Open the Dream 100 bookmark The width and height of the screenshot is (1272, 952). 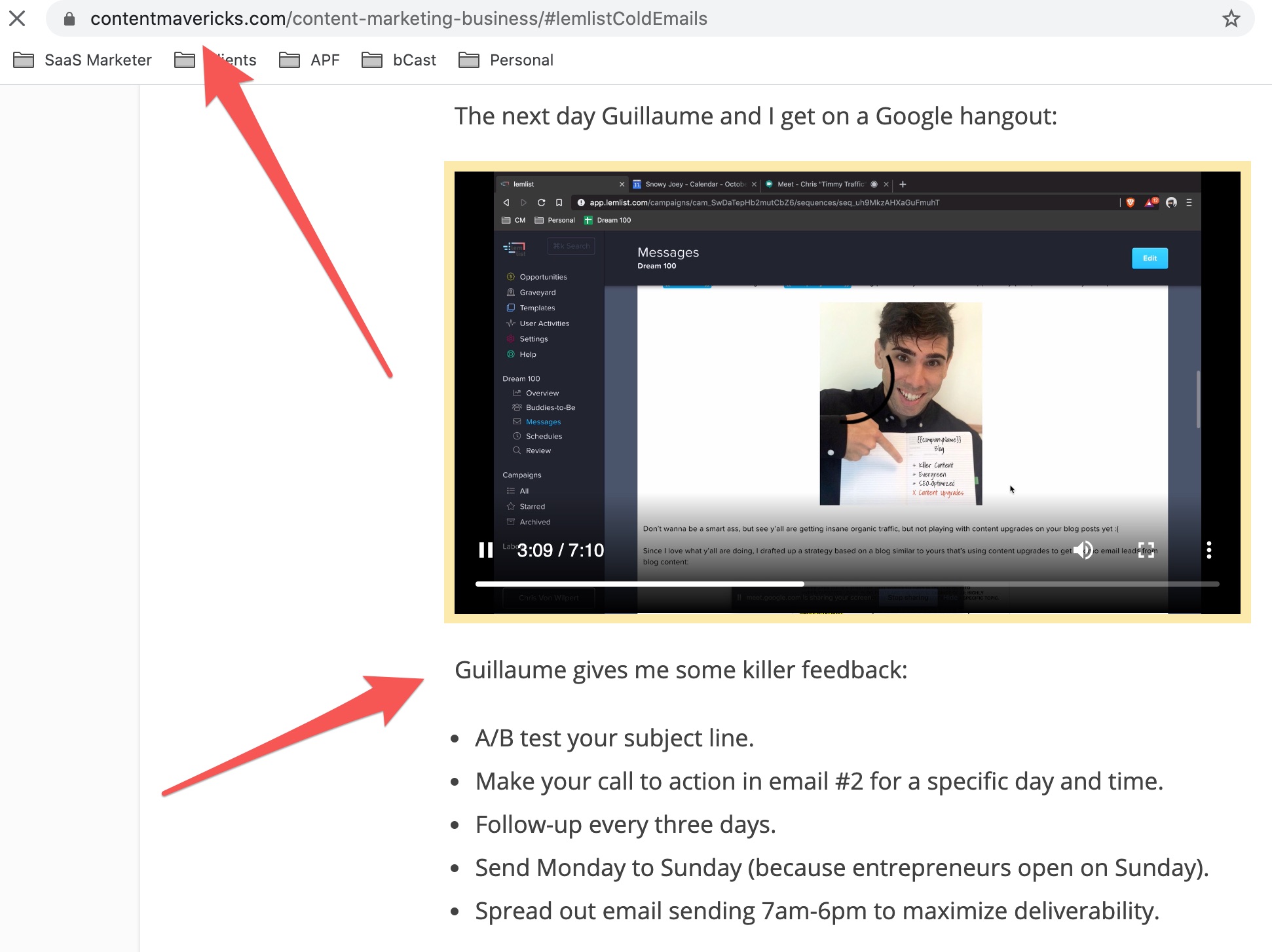coord(608,220)
